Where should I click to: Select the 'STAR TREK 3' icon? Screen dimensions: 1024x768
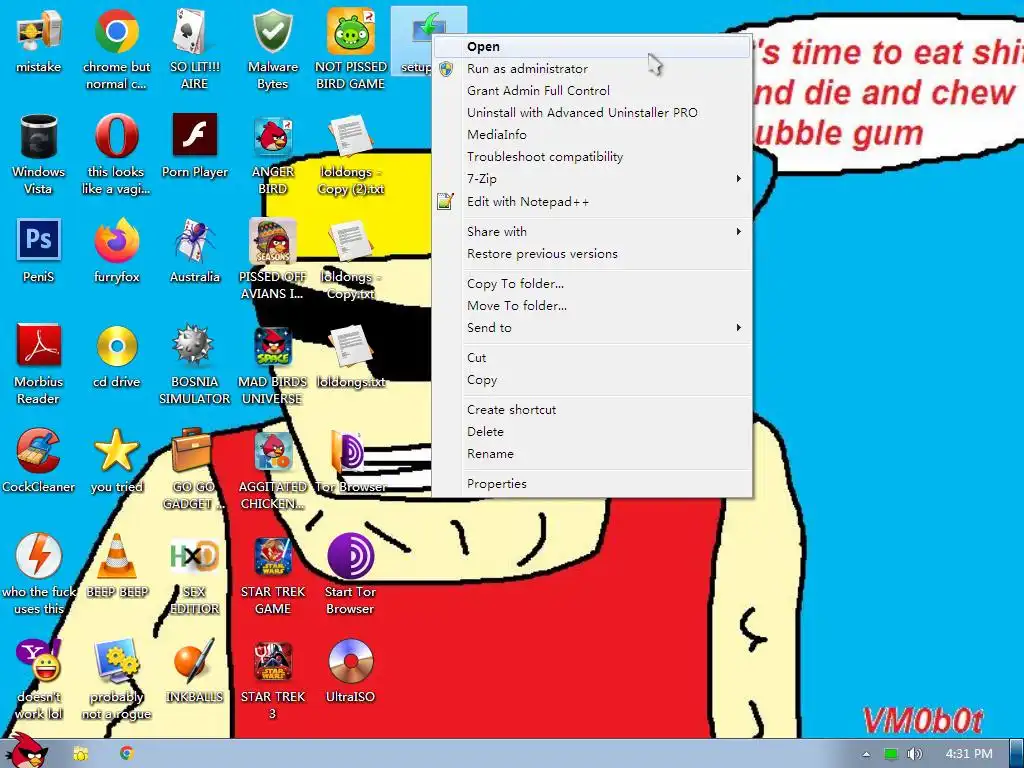pos(272,680)
